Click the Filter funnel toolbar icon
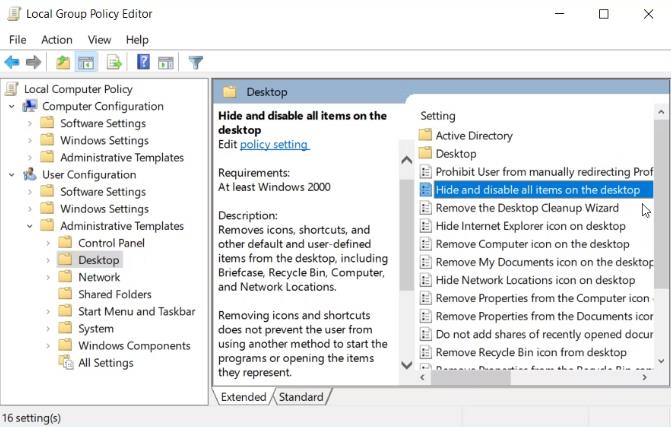 point(196,62)
